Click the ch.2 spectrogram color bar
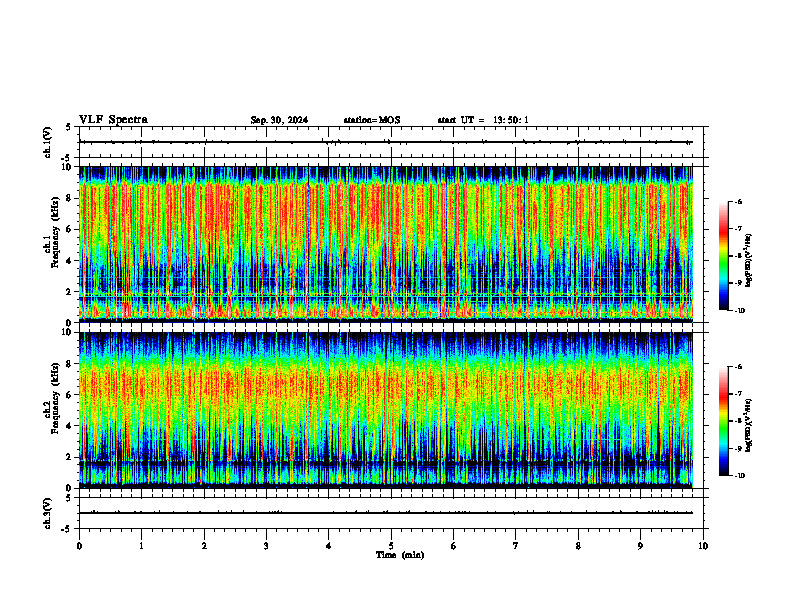This screenshot has height=612, width=792. (724, 421)
